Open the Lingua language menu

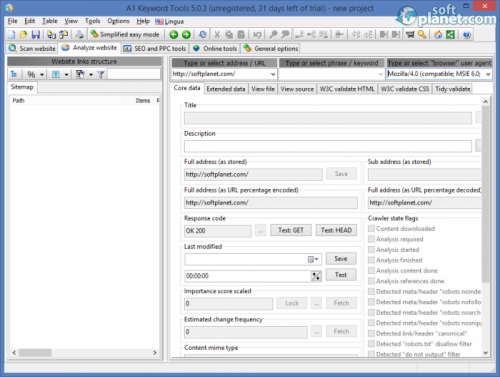click(x=170, y=21)
